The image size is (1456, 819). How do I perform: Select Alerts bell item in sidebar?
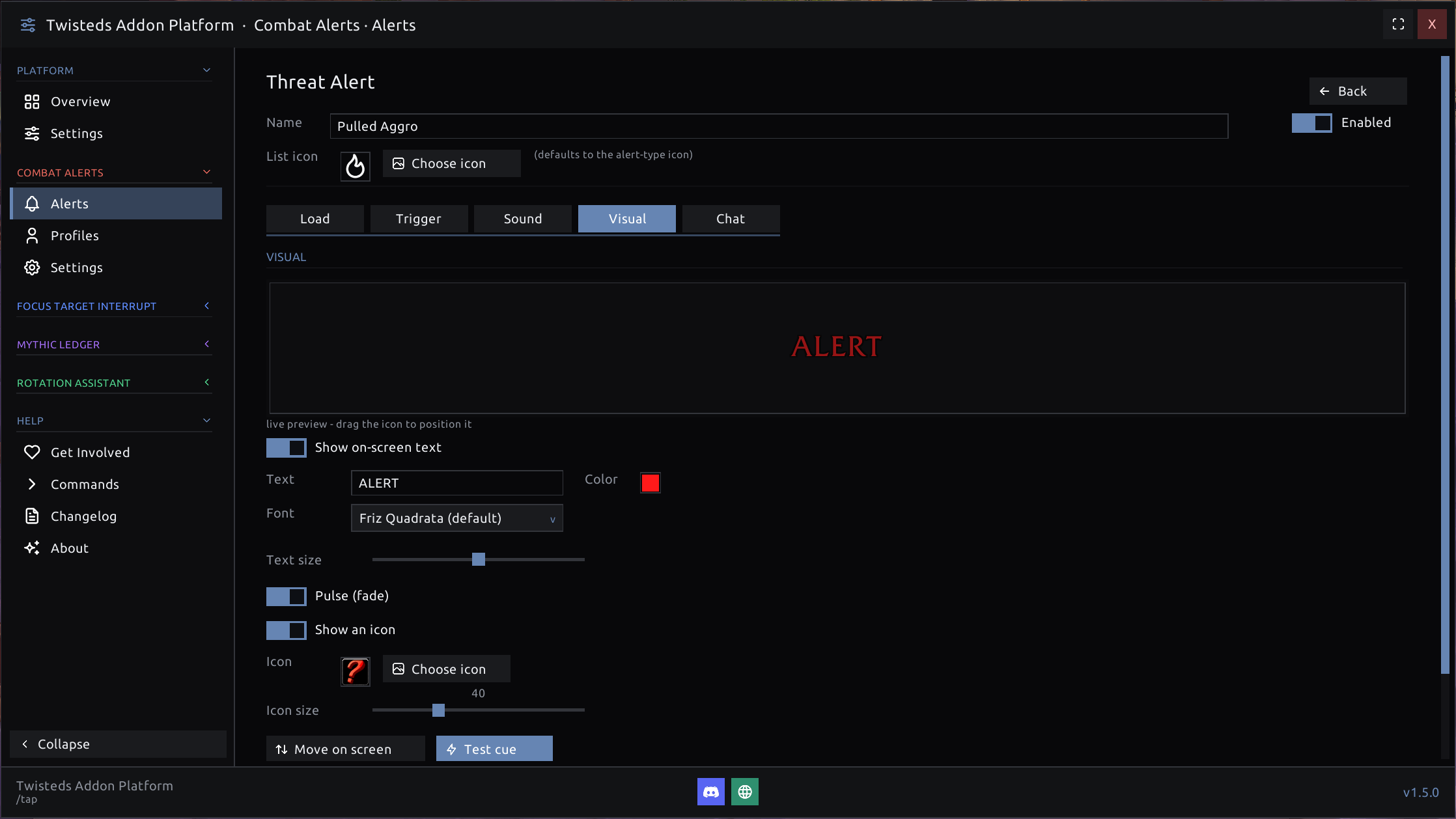tap(116, 204)
